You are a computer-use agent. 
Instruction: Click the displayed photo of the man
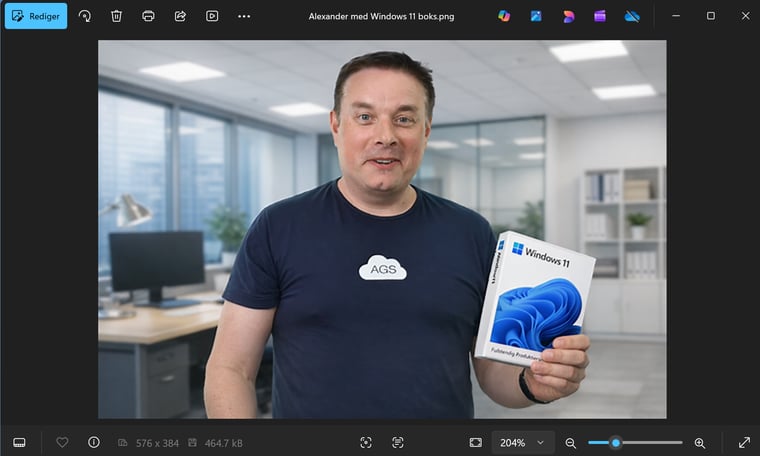[x=382, y=229]
